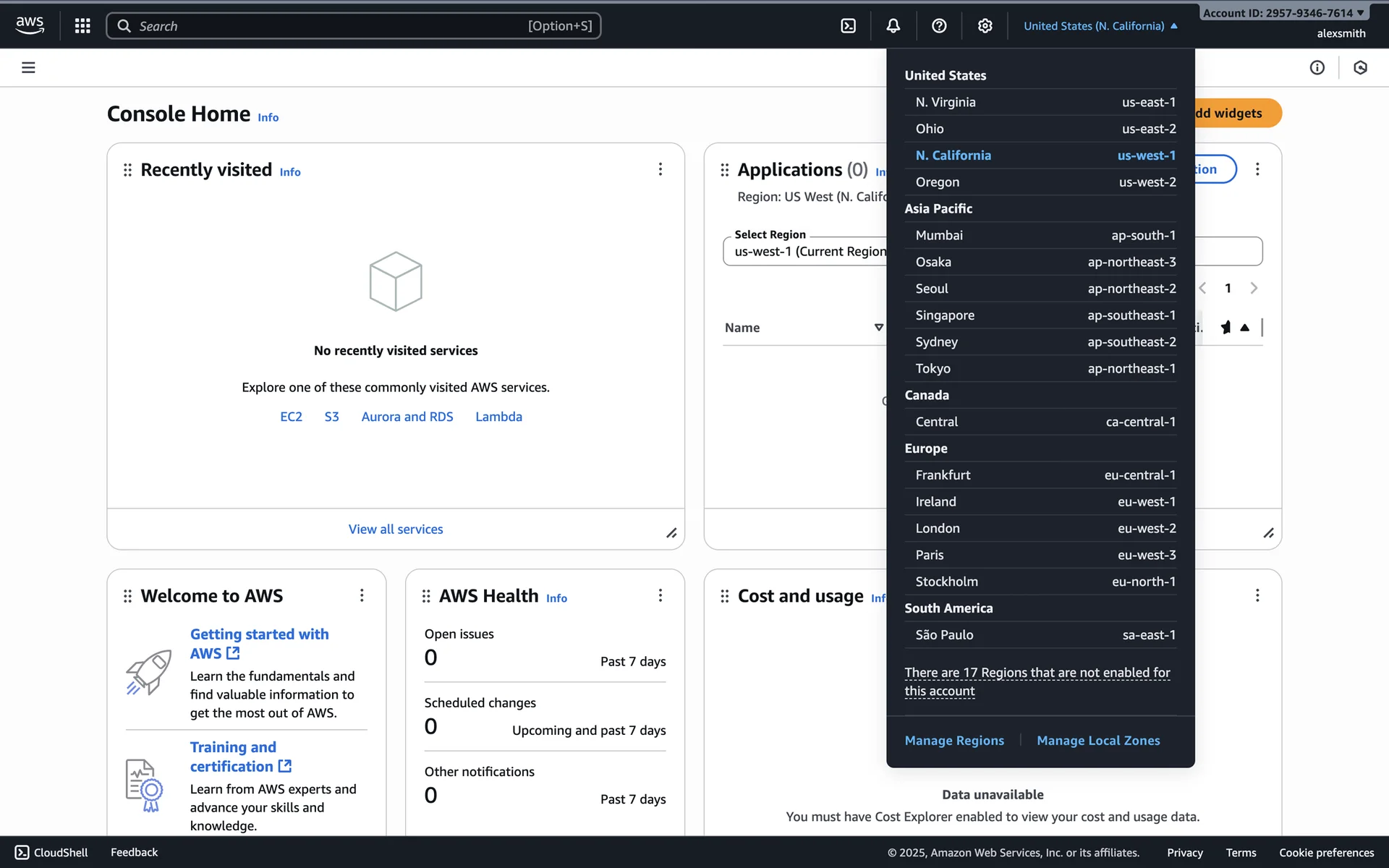Open View all services link
Screen dimensions: 1389x868
tap(396, 529)
